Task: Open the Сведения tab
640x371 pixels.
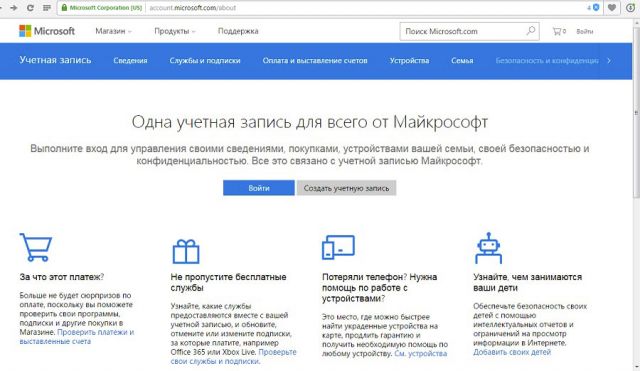Action: pos(130,60)
